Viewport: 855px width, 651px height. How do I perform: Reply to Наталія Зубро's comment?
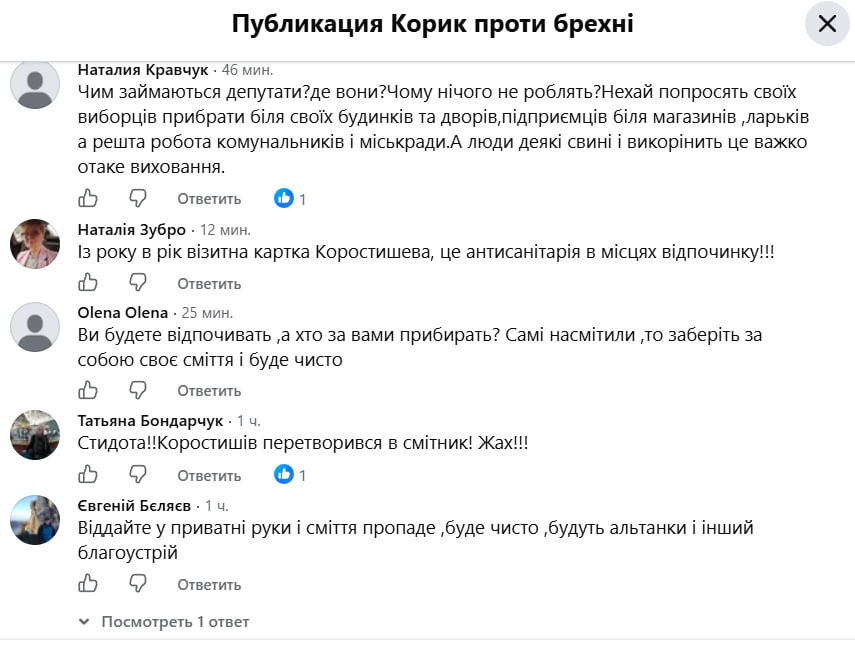(209, 284)
